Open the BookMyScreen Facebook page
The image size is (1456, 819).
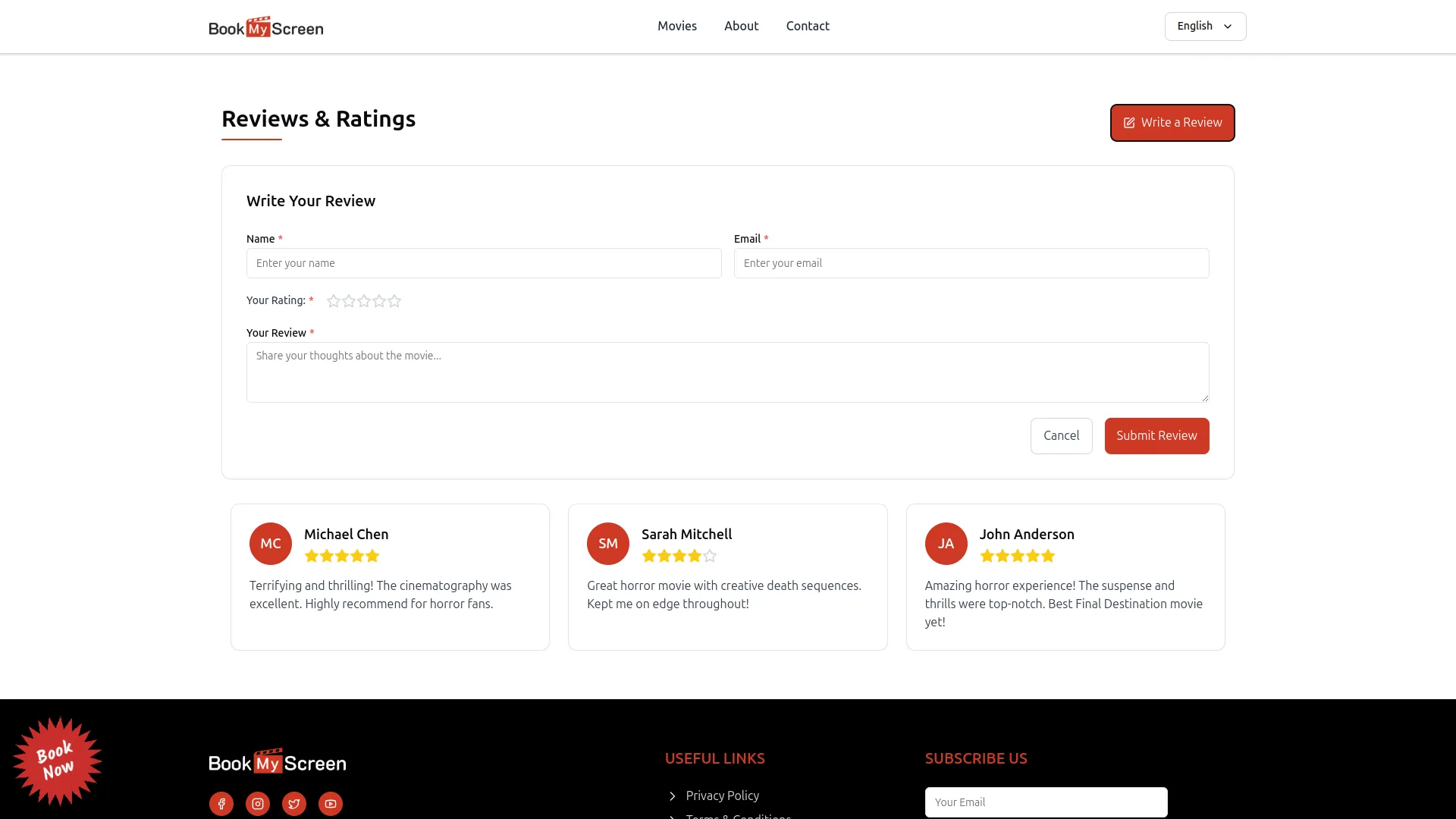click(x=221, y=803)
